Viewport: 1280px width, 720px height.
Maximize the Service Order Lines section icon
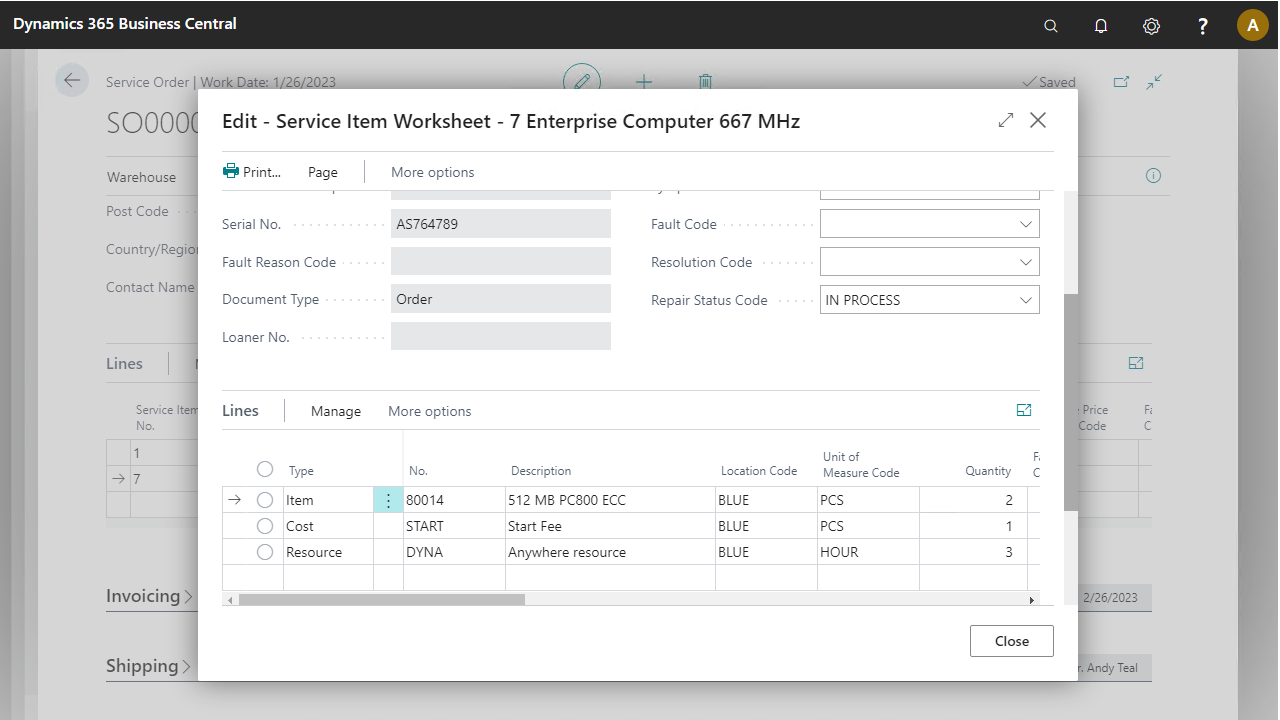pyautogui.click(x=1136, y=363)
